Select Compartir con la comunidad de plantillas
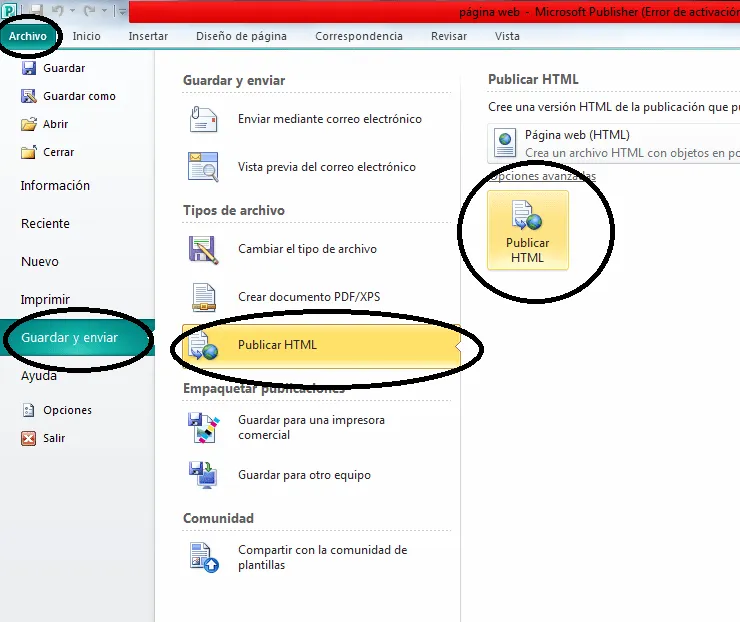The image size is (740, 622). [321, 557]
